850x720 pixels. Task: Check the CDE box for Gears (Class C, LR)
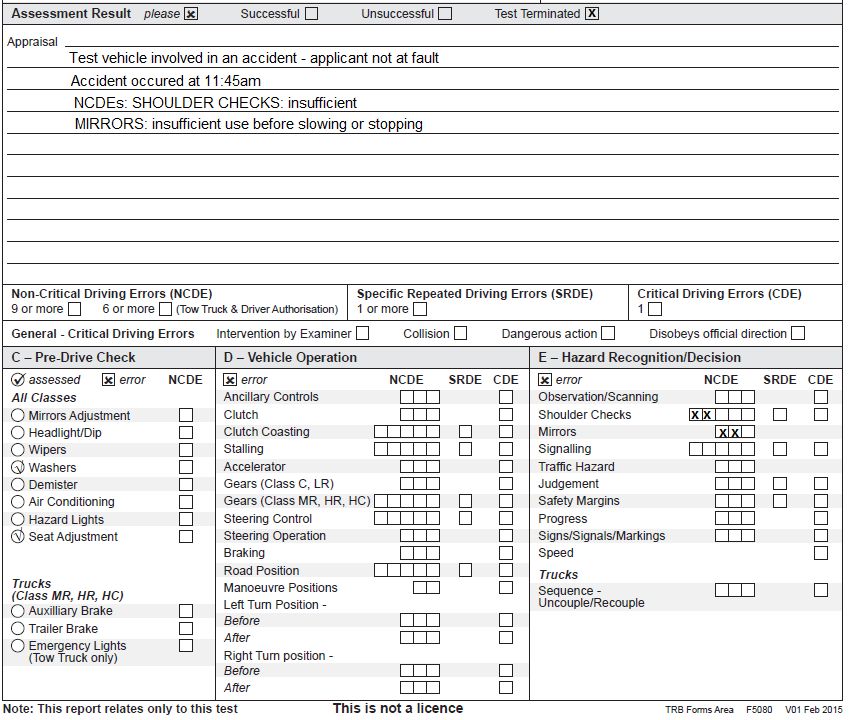(x=506, y=484)
